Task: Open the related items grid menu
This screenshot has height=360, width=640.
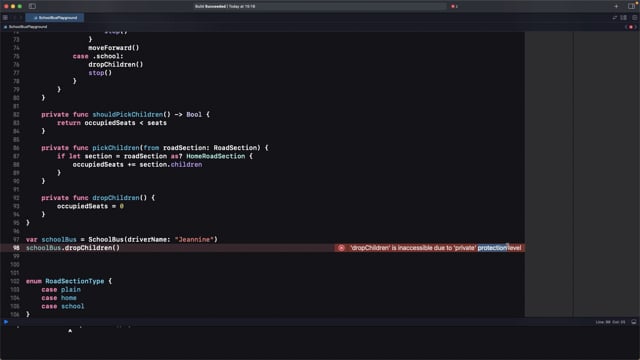Action: click(5, 18)
